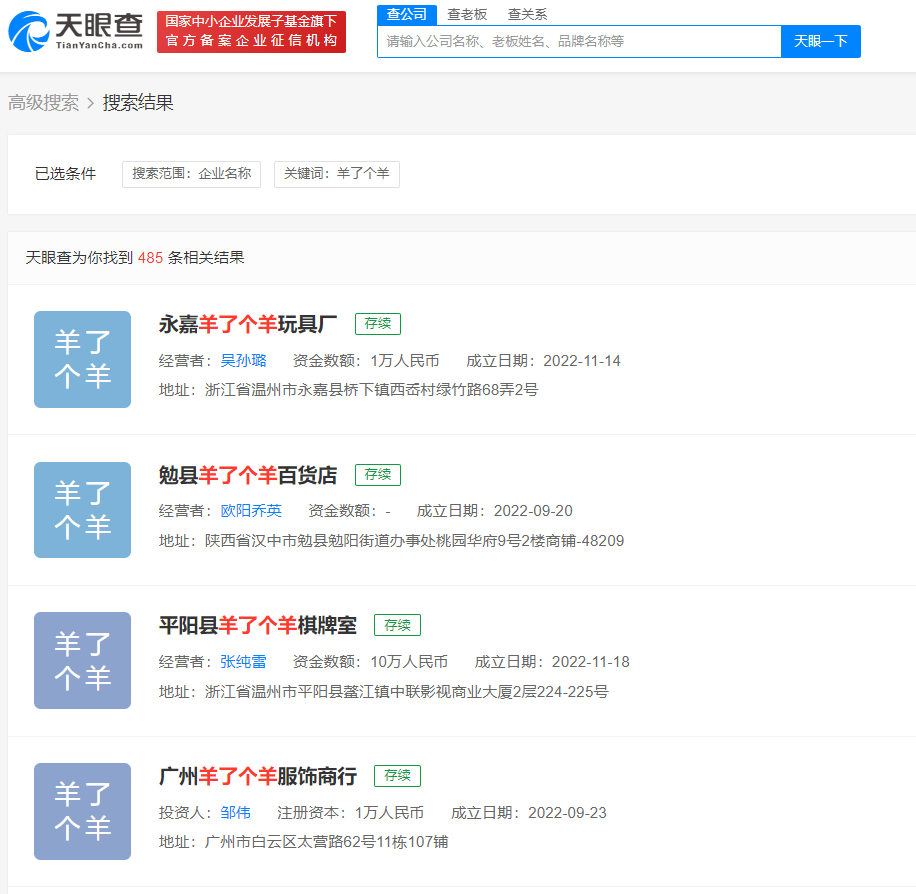
Task: Click the 搜索结果 breadcrumb text
Action: pos(138,103)
